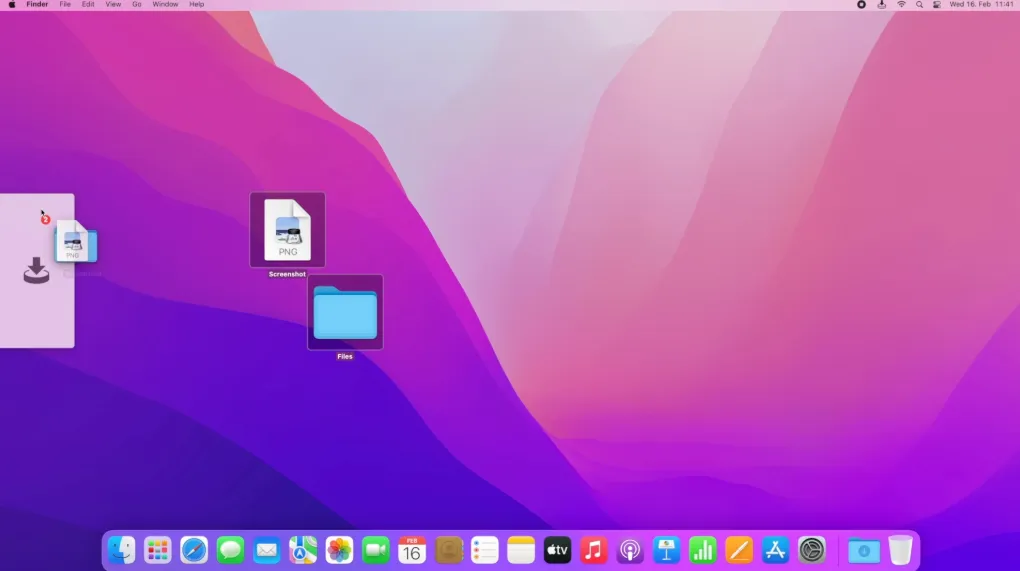Open the View menu

point(113,5)
